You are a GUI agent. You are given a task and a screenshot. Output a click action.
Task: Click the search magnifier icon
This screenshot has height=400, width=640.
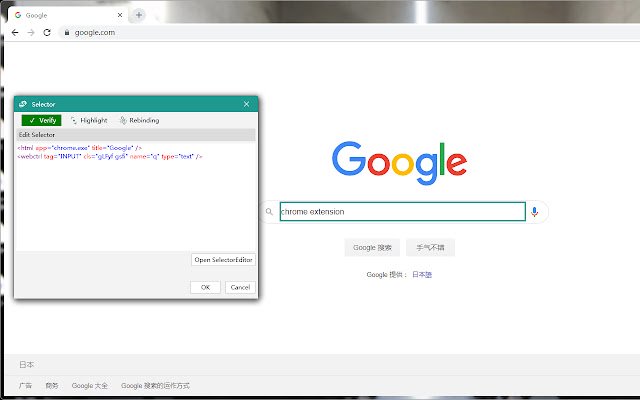pos(269,211)
